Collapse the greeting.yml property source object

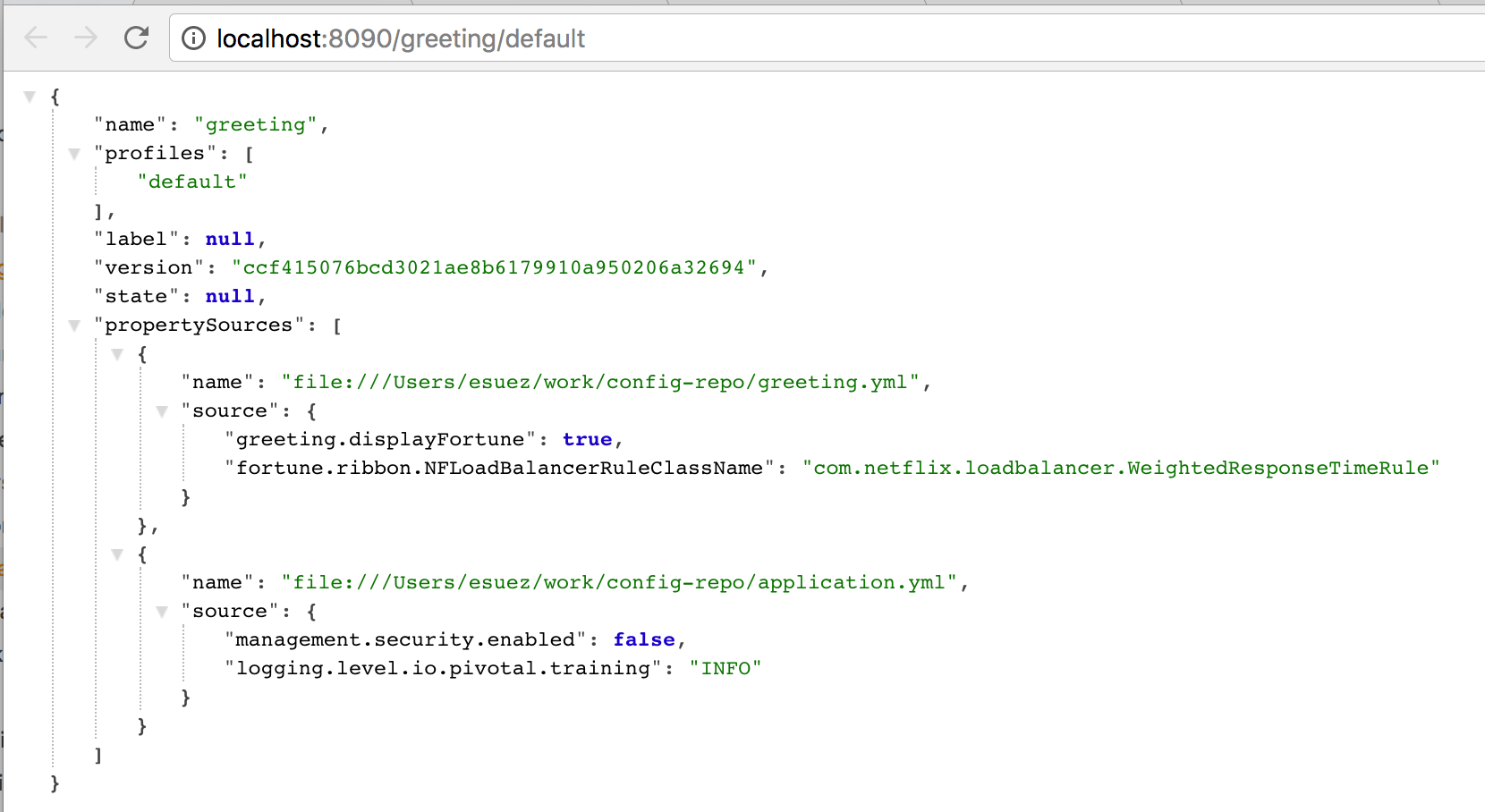pyautogui.click(x=117, y=354)
